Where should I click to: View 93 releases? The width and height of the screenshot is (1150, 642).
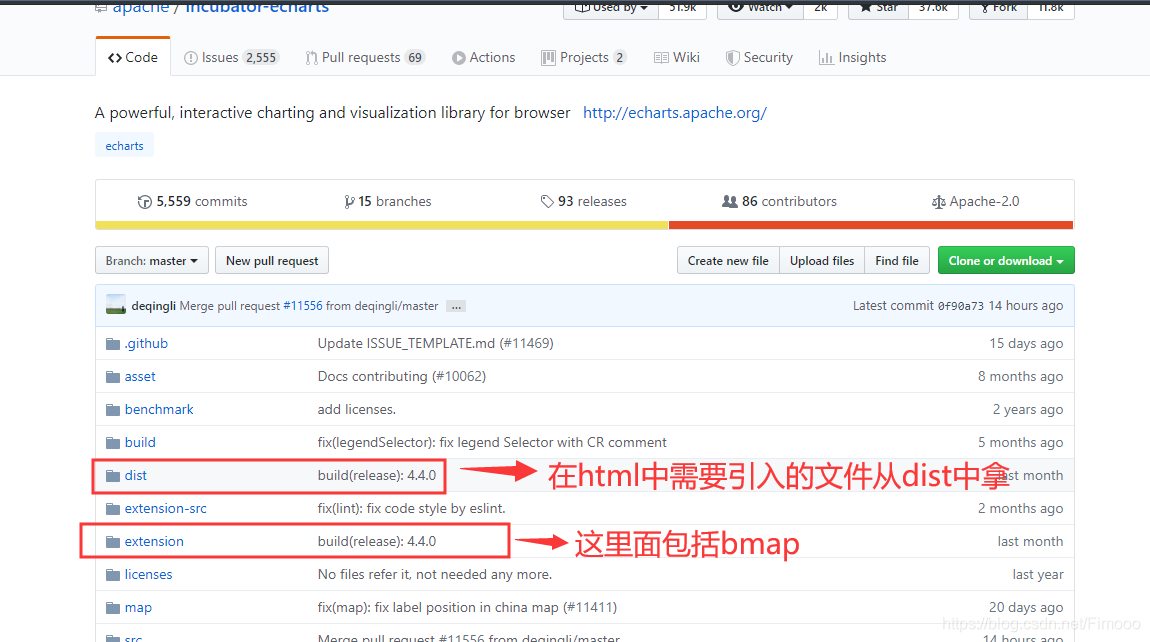(584, 201)
